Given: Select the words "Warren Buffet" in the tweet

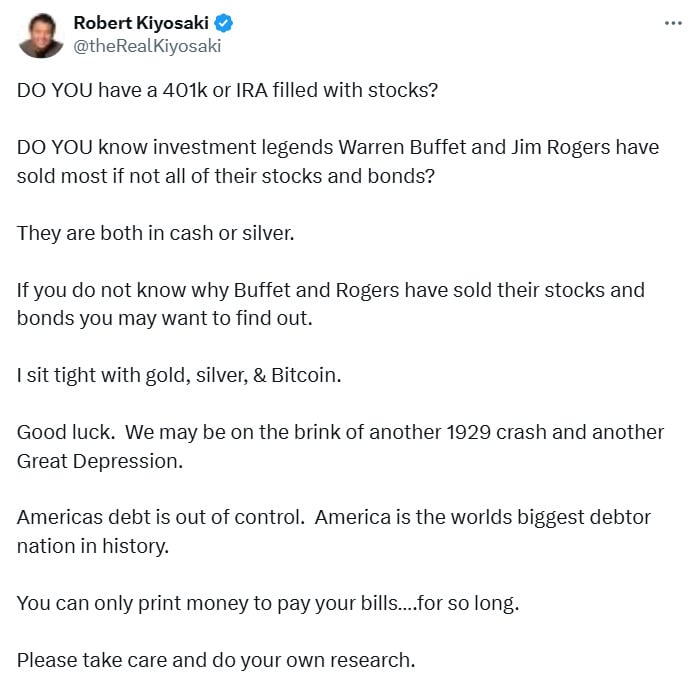Looking at the screenshot, I should coord(394,147).
